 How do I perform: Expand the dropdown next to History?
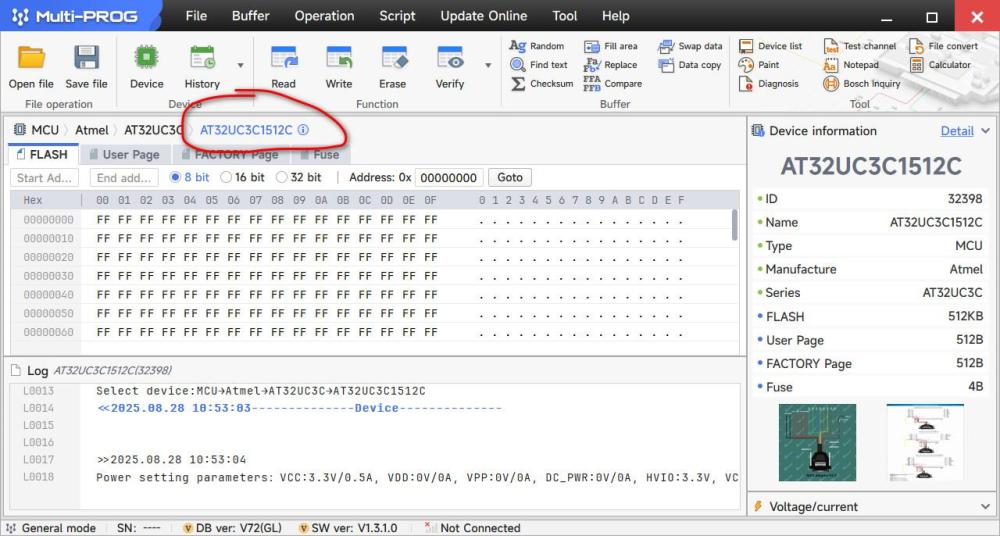[240, 64]
